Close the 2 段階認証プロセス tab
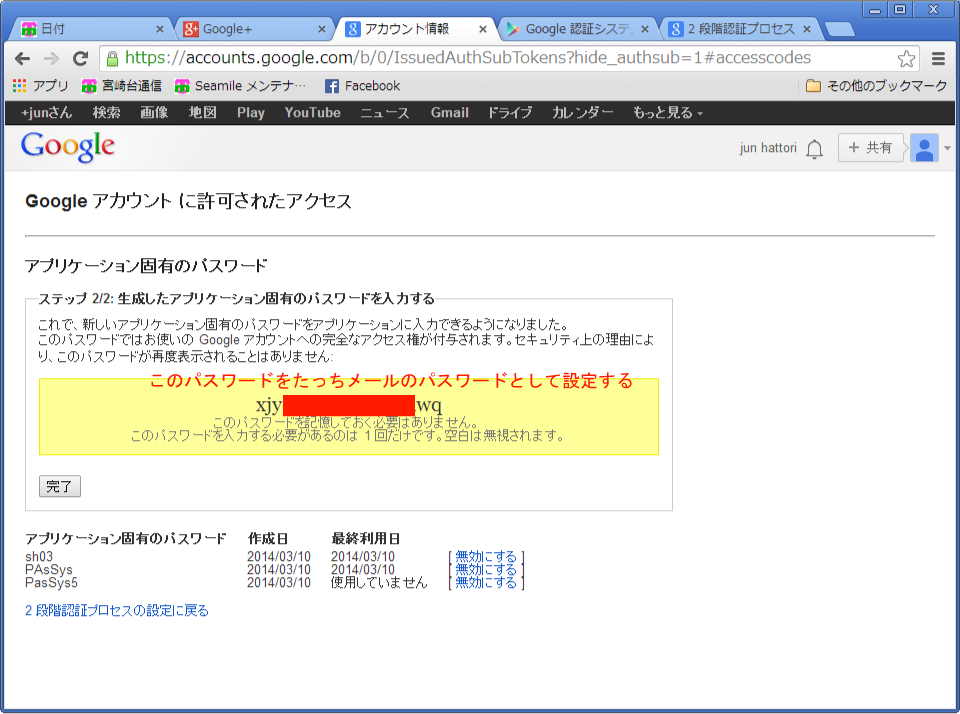The height and width of the screenshot is (714, 960). coord(807,29)
